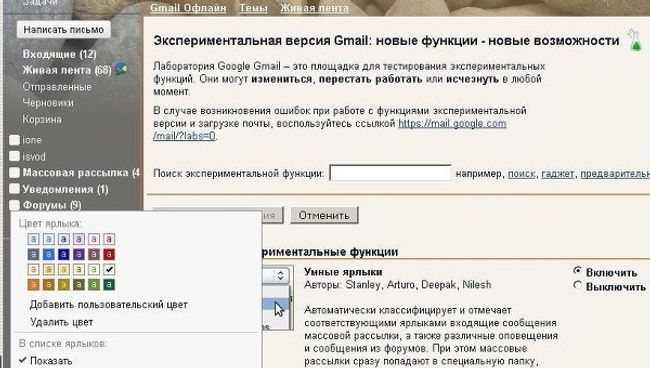
Task: Click the green Labs flask icon
Action: click(635, 40)
